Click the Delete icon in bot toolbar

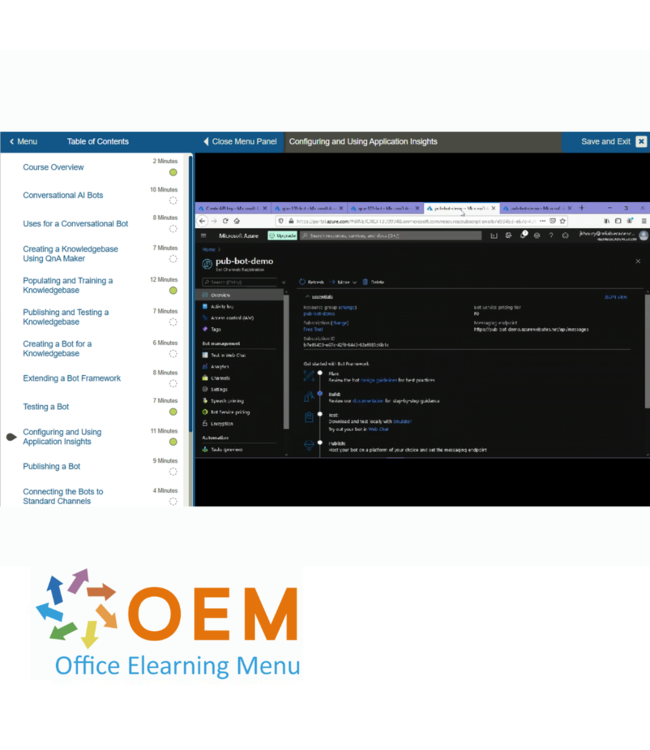[x=365, y=282]
